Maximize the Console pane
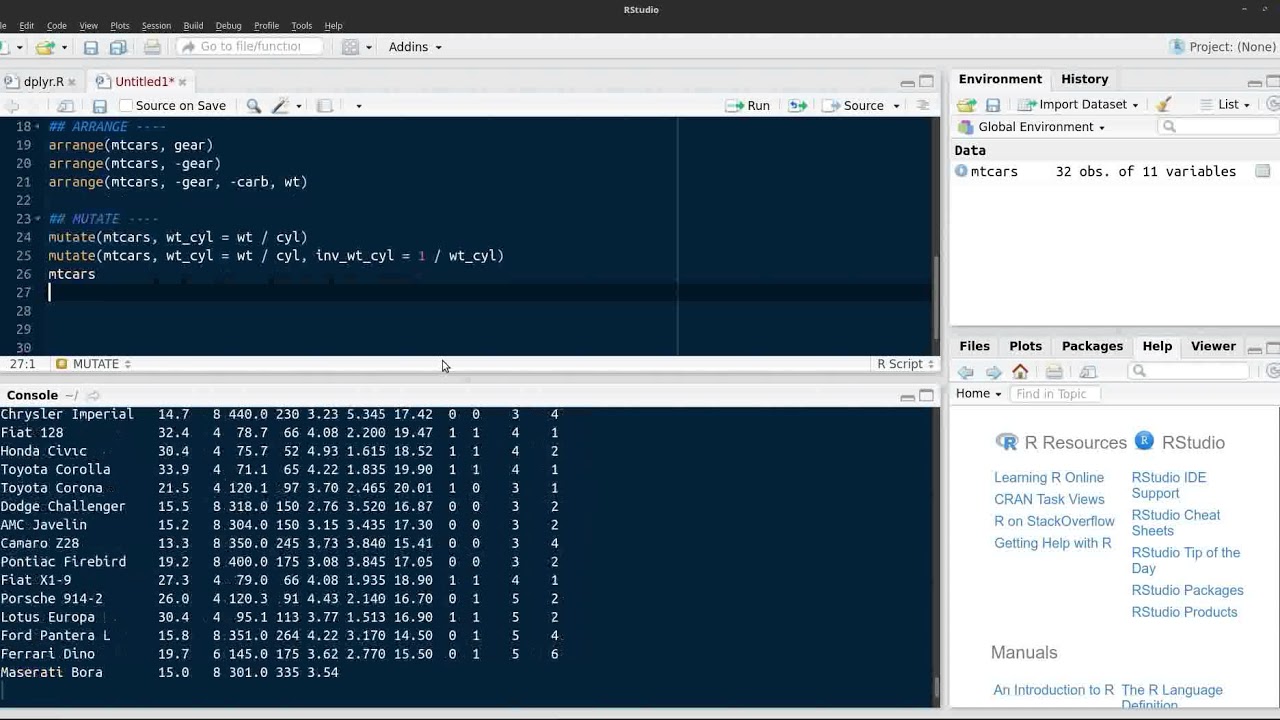The width and height of the screenshot is (1280, 720). pyautogui.click(x=926, y=396)
